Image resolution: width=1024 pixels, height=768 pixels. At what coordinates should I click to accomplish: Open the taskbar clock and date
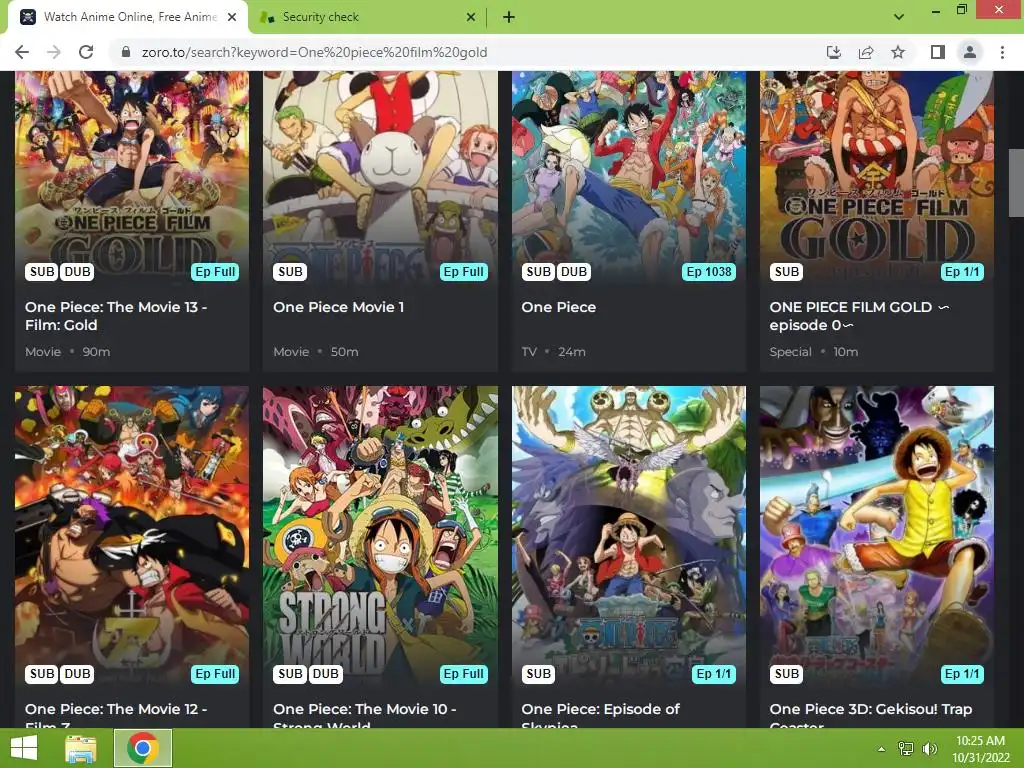(x=980, y=749)
